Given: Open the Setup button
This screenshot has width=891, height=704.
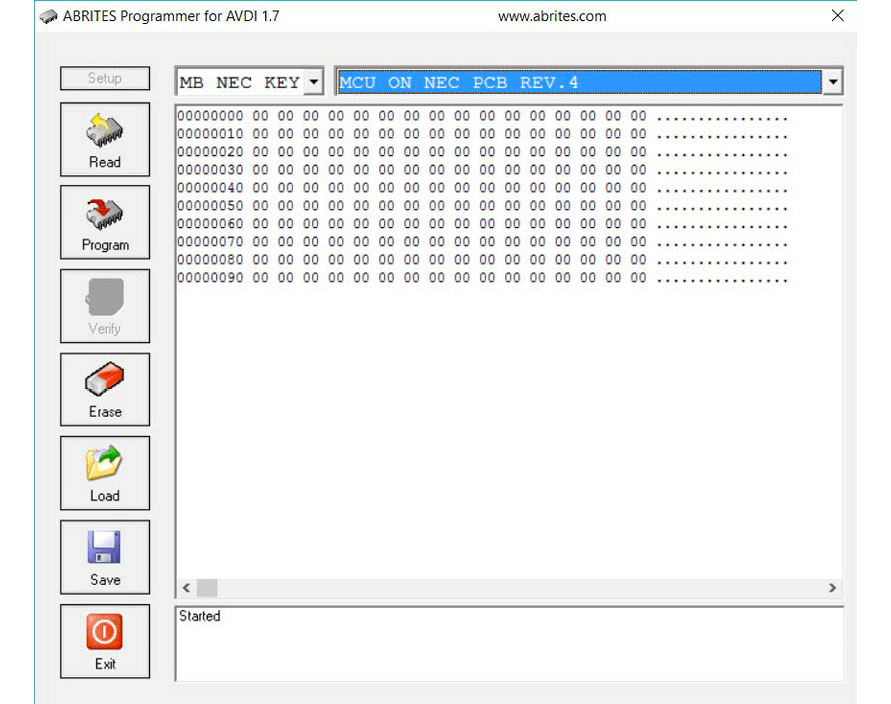Looking at the screenshot, I should (105, 78).
